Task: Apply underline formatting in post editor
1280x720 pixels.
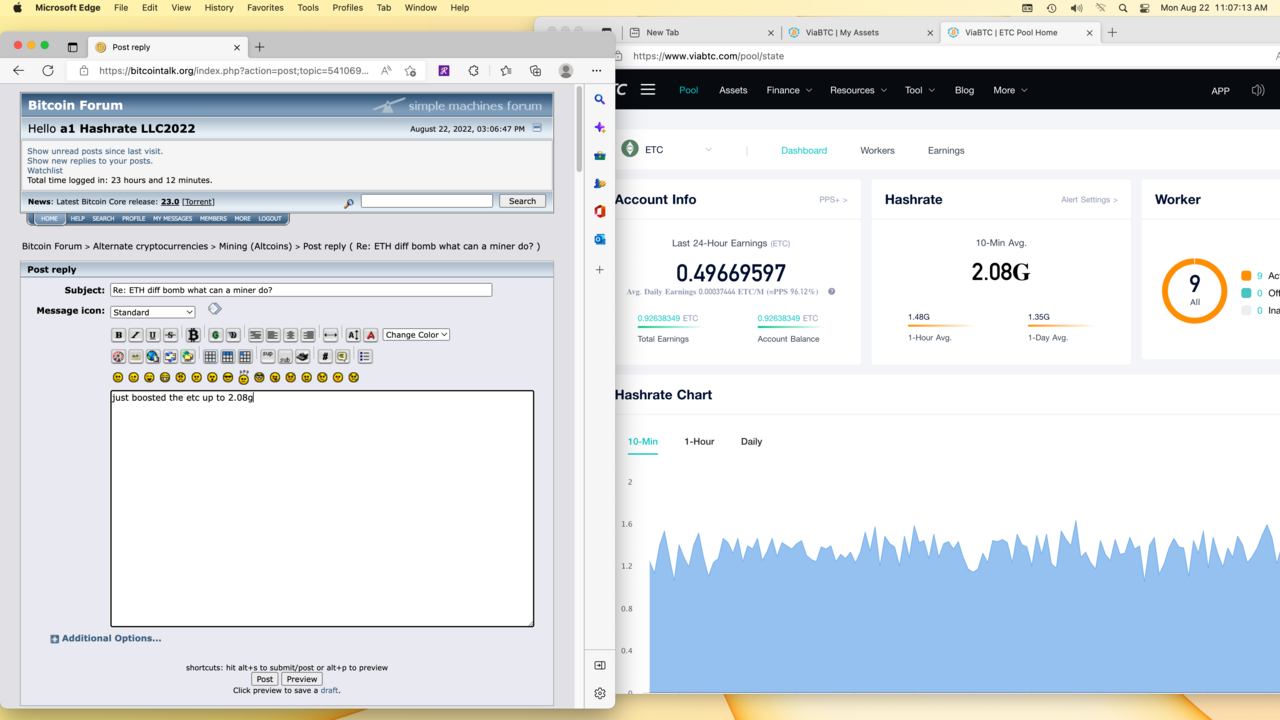Action: (153, 335)
